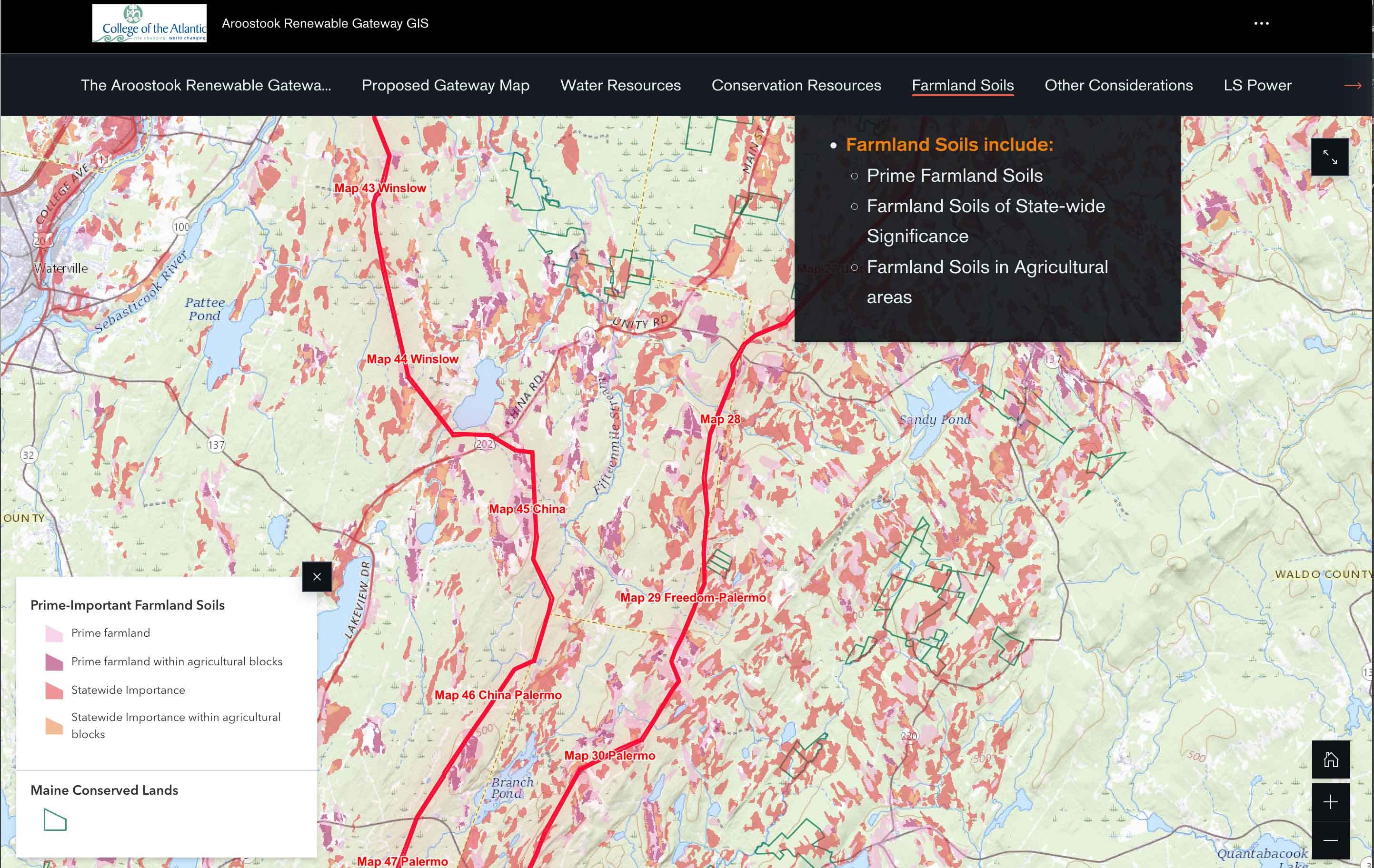Click the Map 29 Freedom-Palermo label

(x=693, y=598)
